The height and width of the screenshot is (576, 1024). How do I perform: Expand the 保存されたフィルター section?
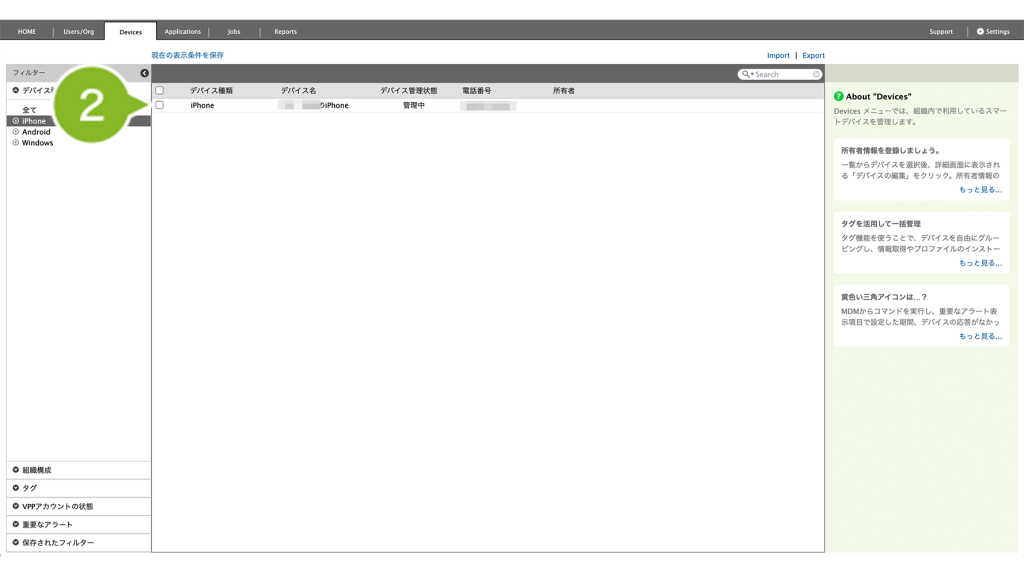(16, 542)
